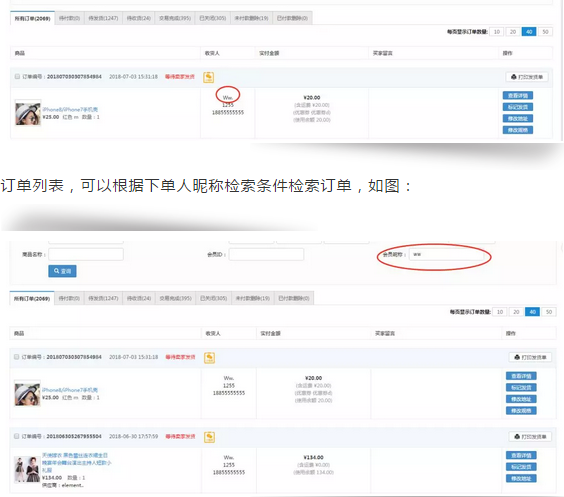Click 修改地址 button for the ¥134.00 order
564x497 pixels.
[521, 478]
